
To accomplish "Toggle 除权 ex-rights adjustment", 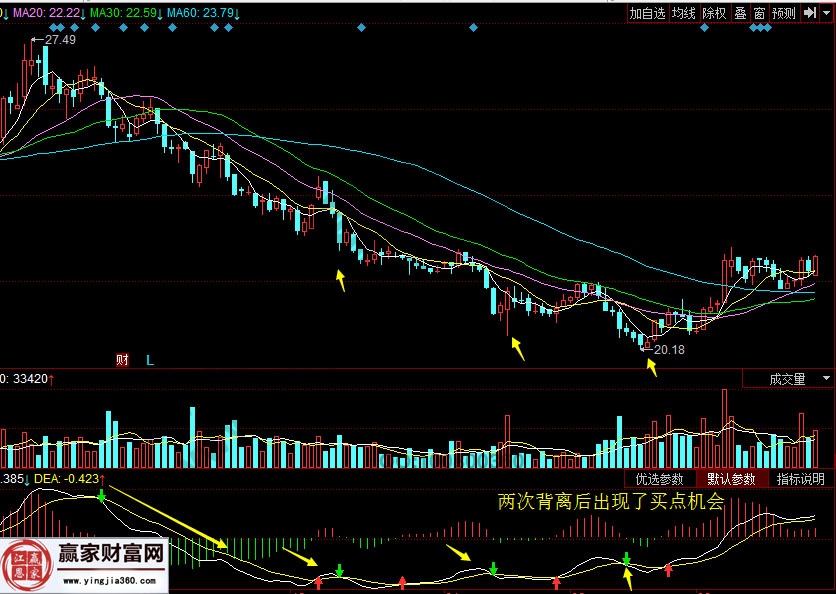I will tap(714, 13).
